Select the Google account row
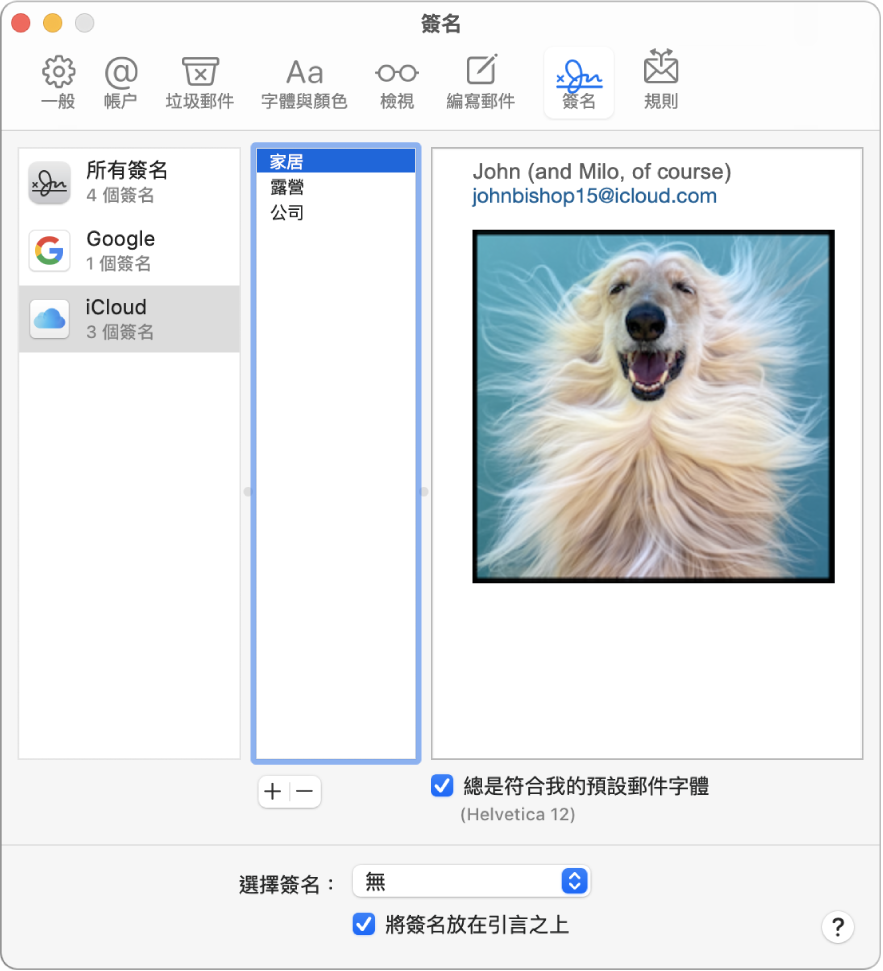Screen dimensions: 883x971 [129, 251]
